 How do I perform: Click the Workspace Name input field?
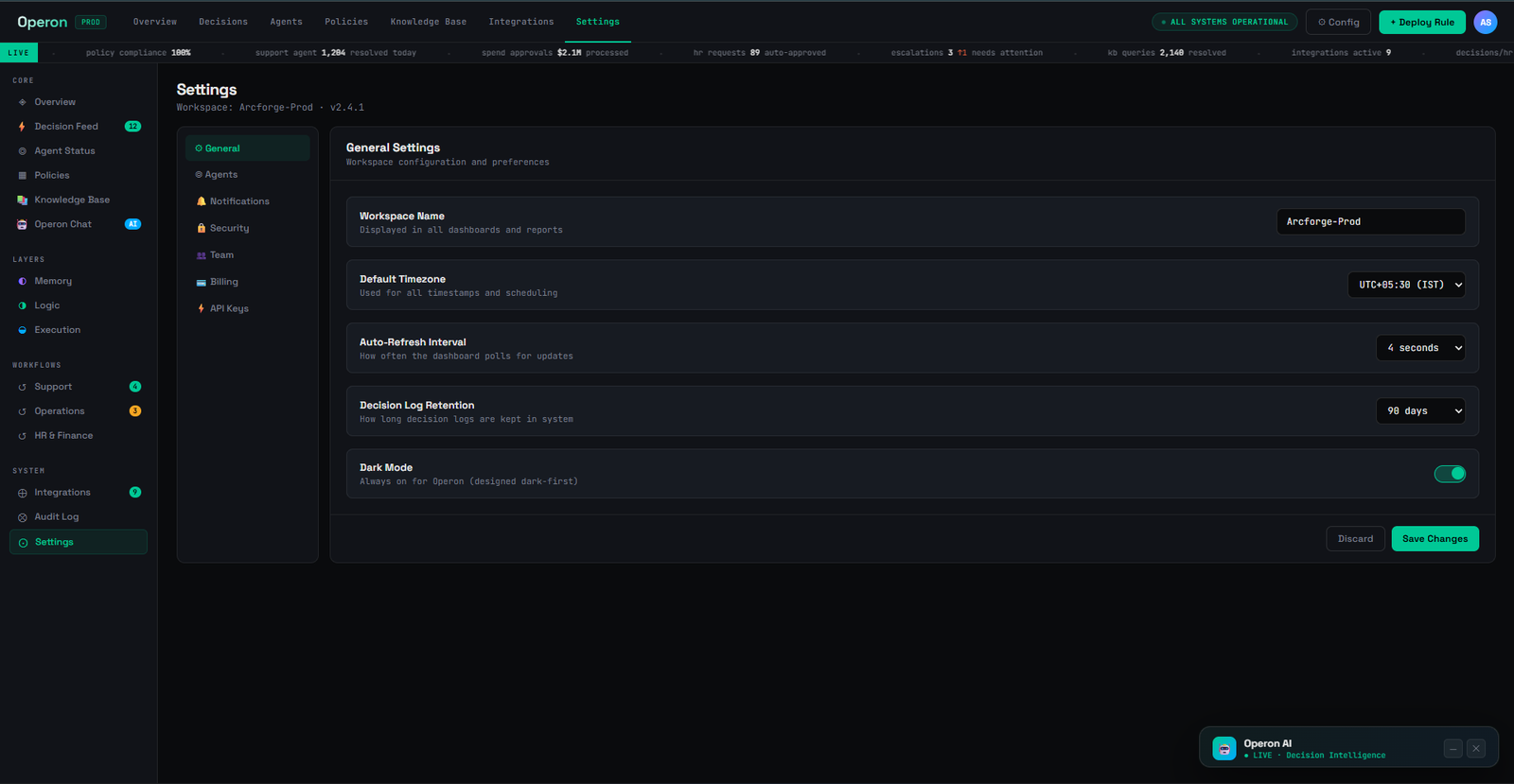coord(1371,221)
